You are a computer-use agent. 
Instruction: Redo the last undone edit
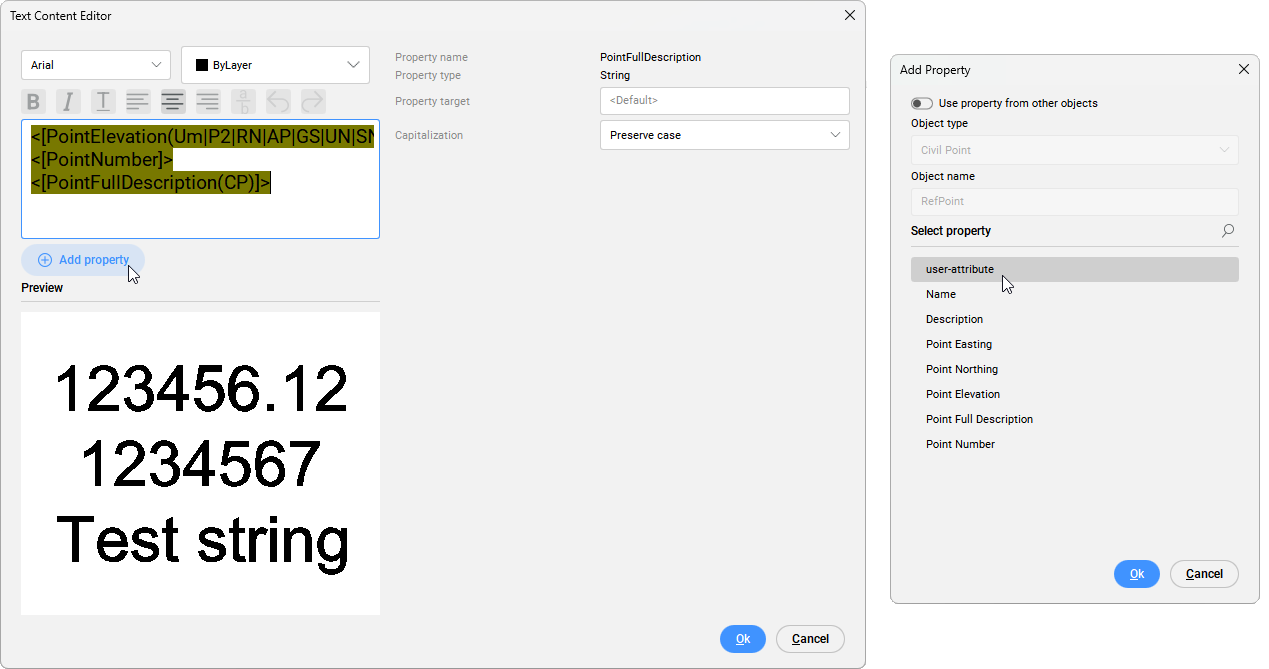point(313,101)
